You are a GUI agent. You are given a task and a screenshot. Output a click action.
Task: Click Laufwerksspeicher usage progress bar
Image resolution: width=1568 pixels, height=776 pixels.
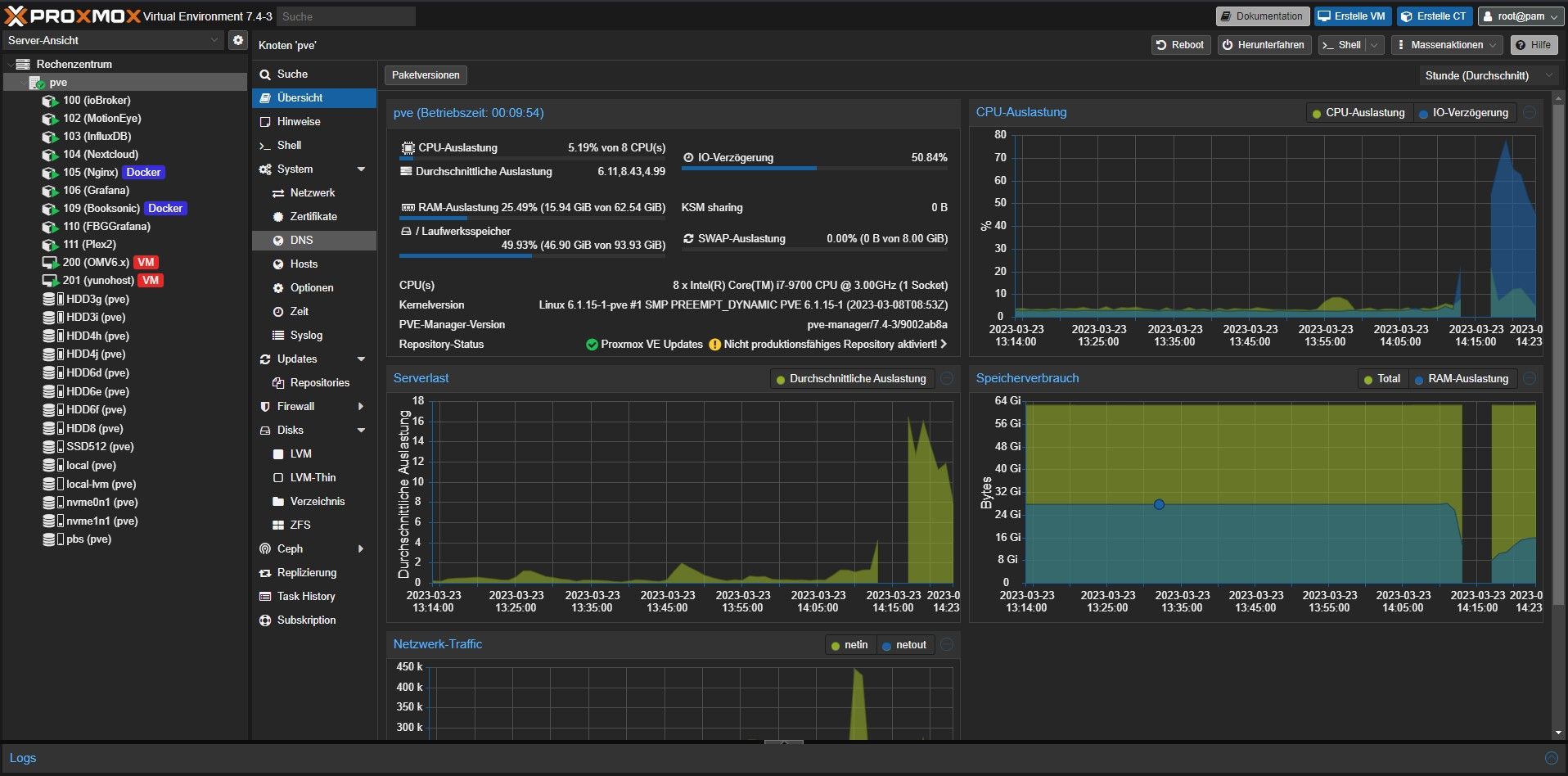coord(532,256)
